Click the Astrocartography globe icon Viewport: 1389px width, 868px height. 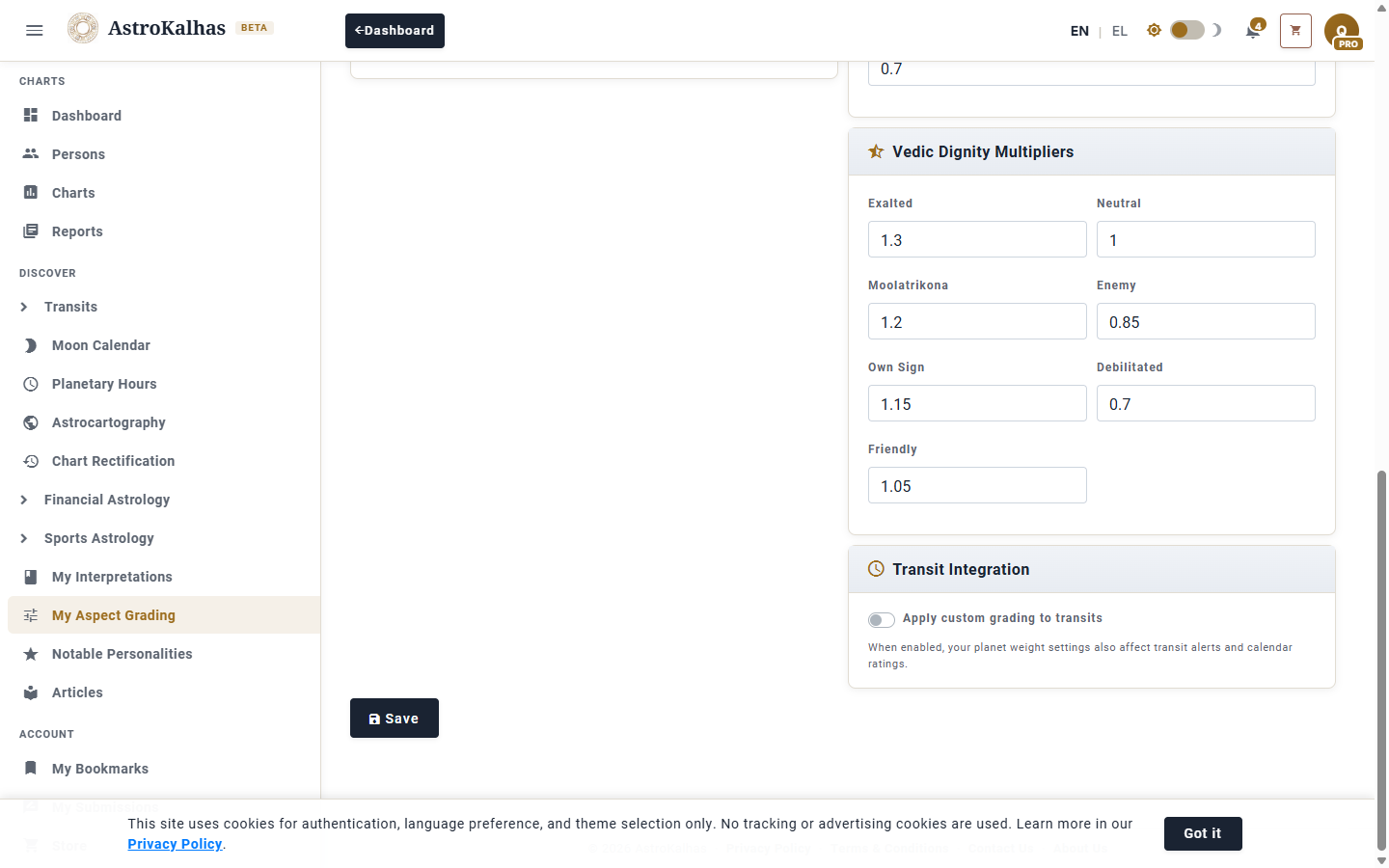point(31,422)
